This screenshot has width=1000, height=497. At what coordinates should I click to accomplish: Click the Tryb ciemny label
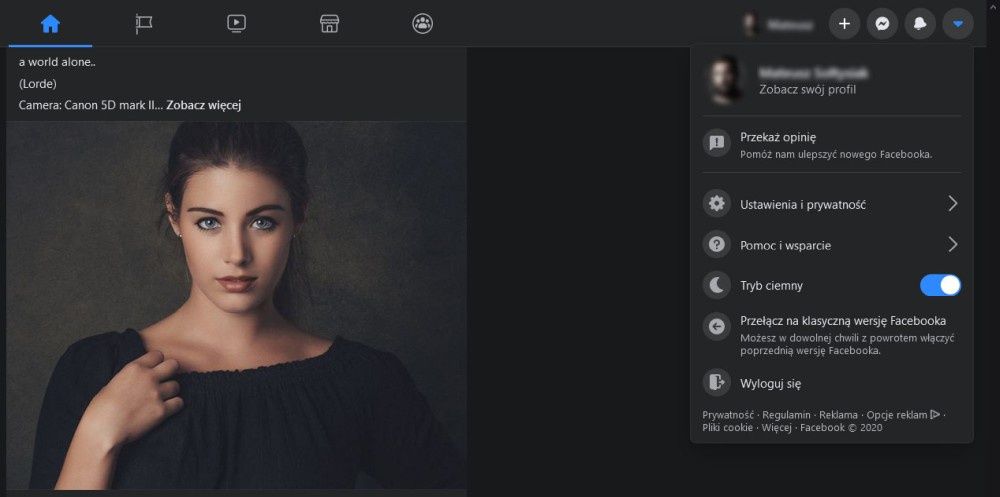[771, 286]
